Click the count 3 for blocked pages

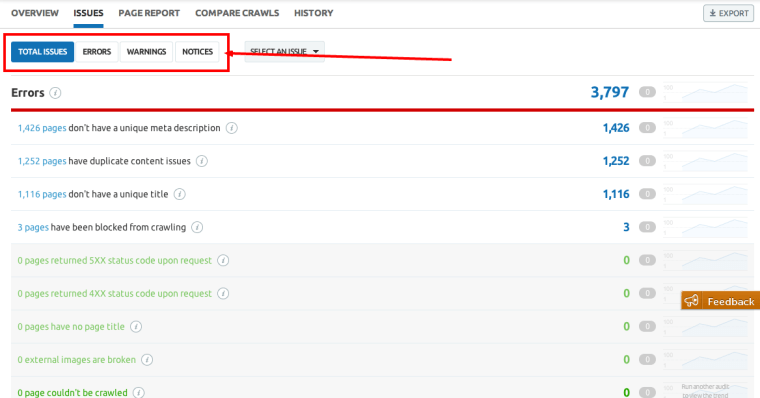[626, 227]
